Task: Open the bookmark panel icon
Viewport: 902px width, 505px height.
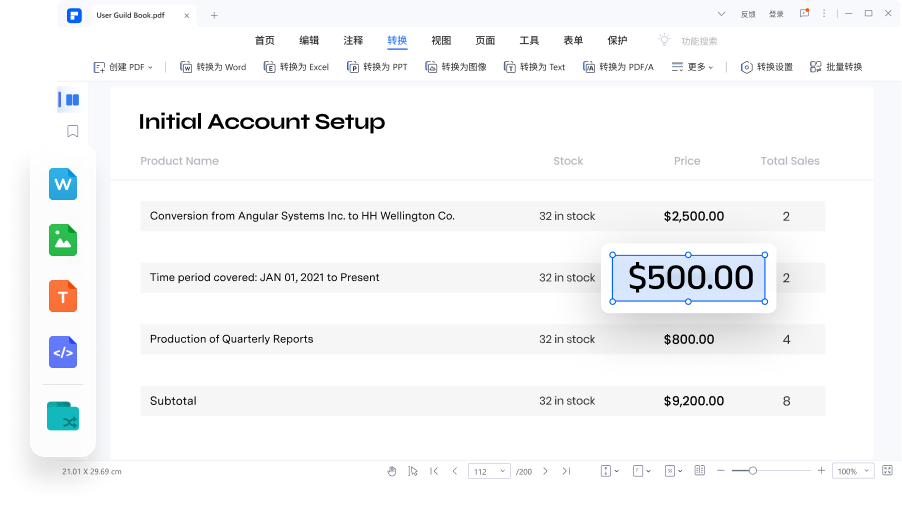Action: (x=72, y=131)
